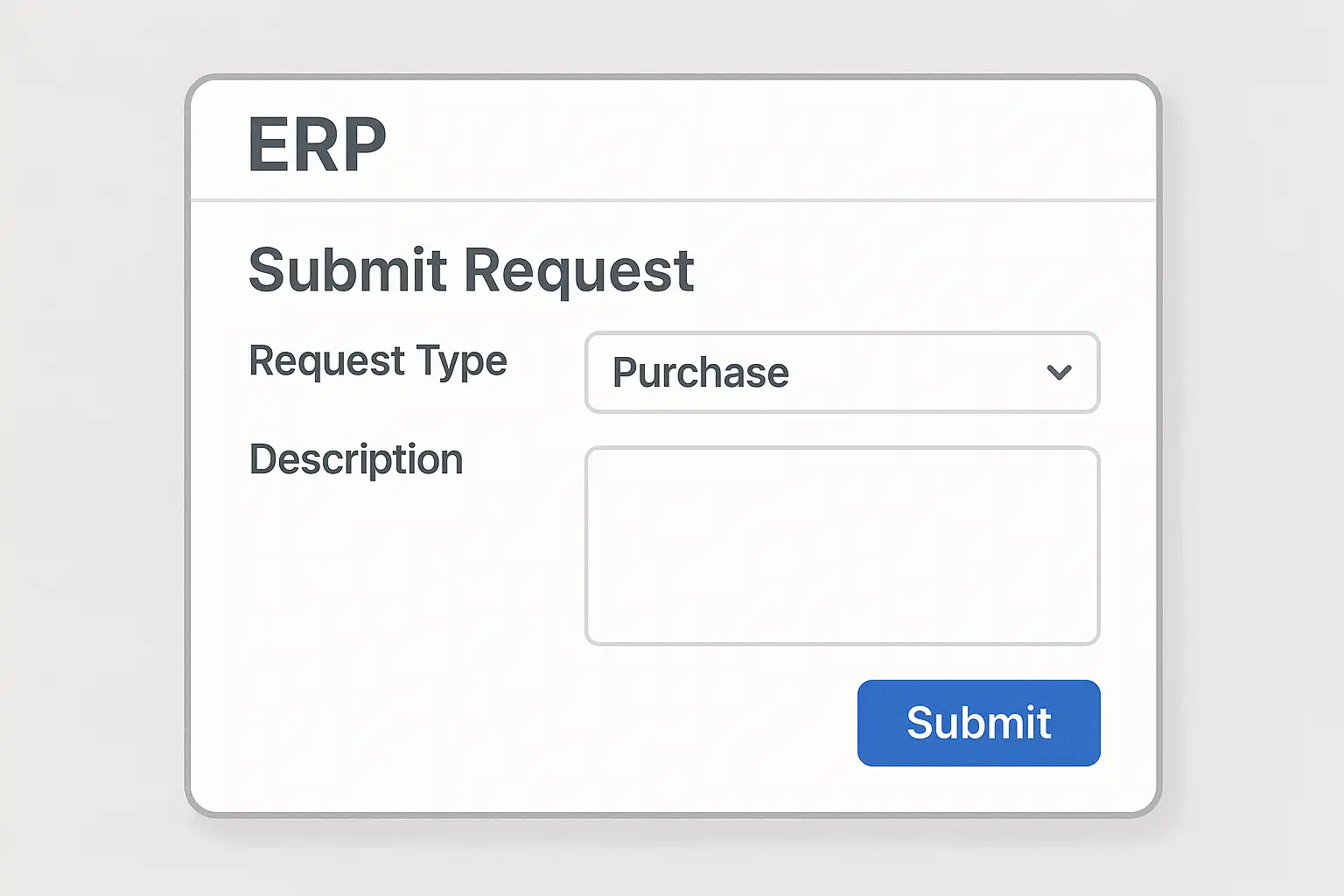Viewport: 1344px width, 896px height.
Task: Click the Purchase option text
Action: (x=700, y=373)
